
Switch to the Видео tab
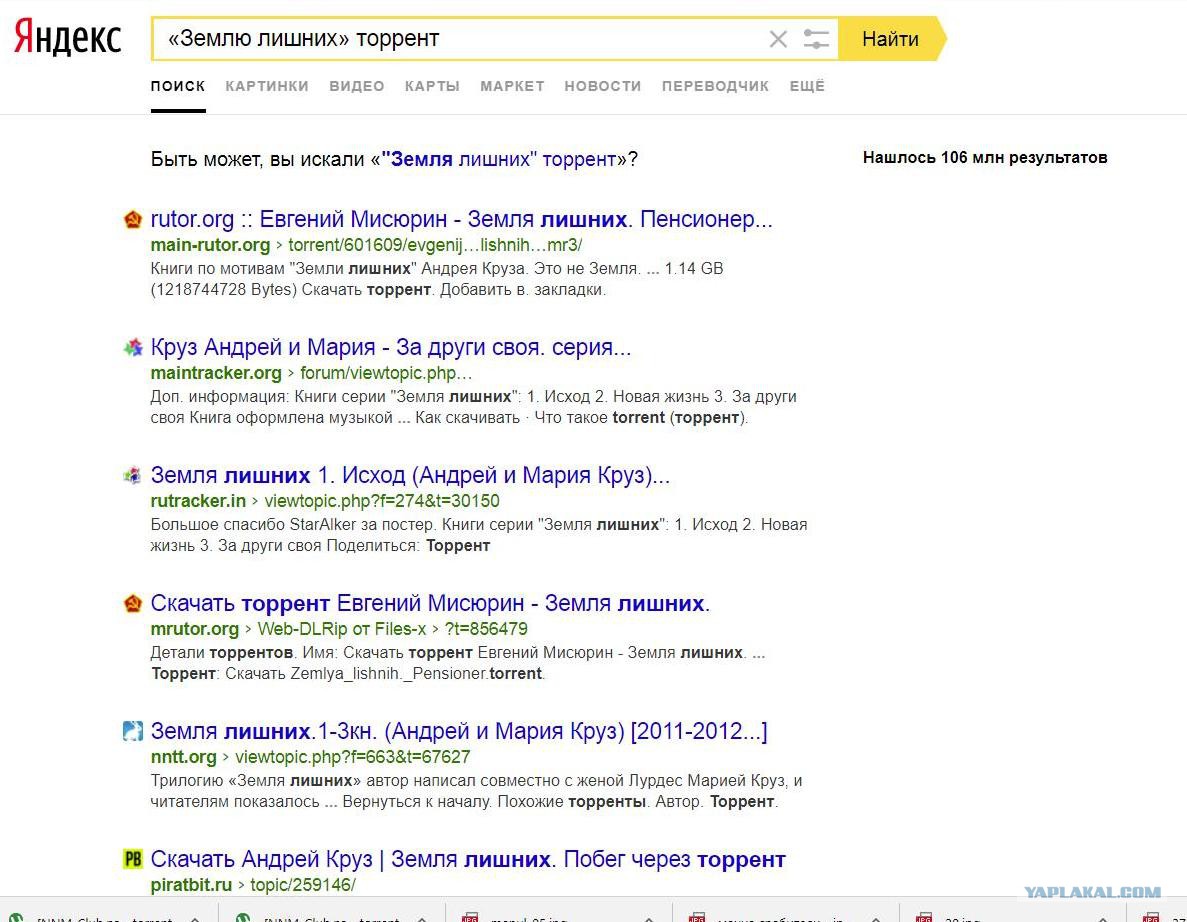tap(357, 86)
